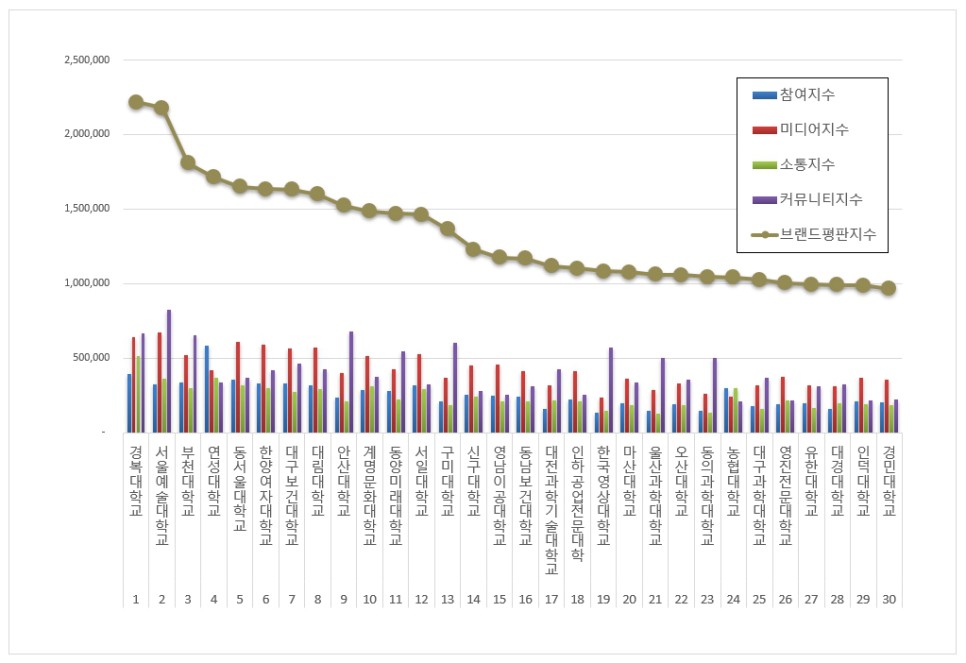The height and width of the screenshot is (663, 966).
Task: Click the brand reputation line point for 구미대학교
Action: pyautogui.click(x=448, y=229)
